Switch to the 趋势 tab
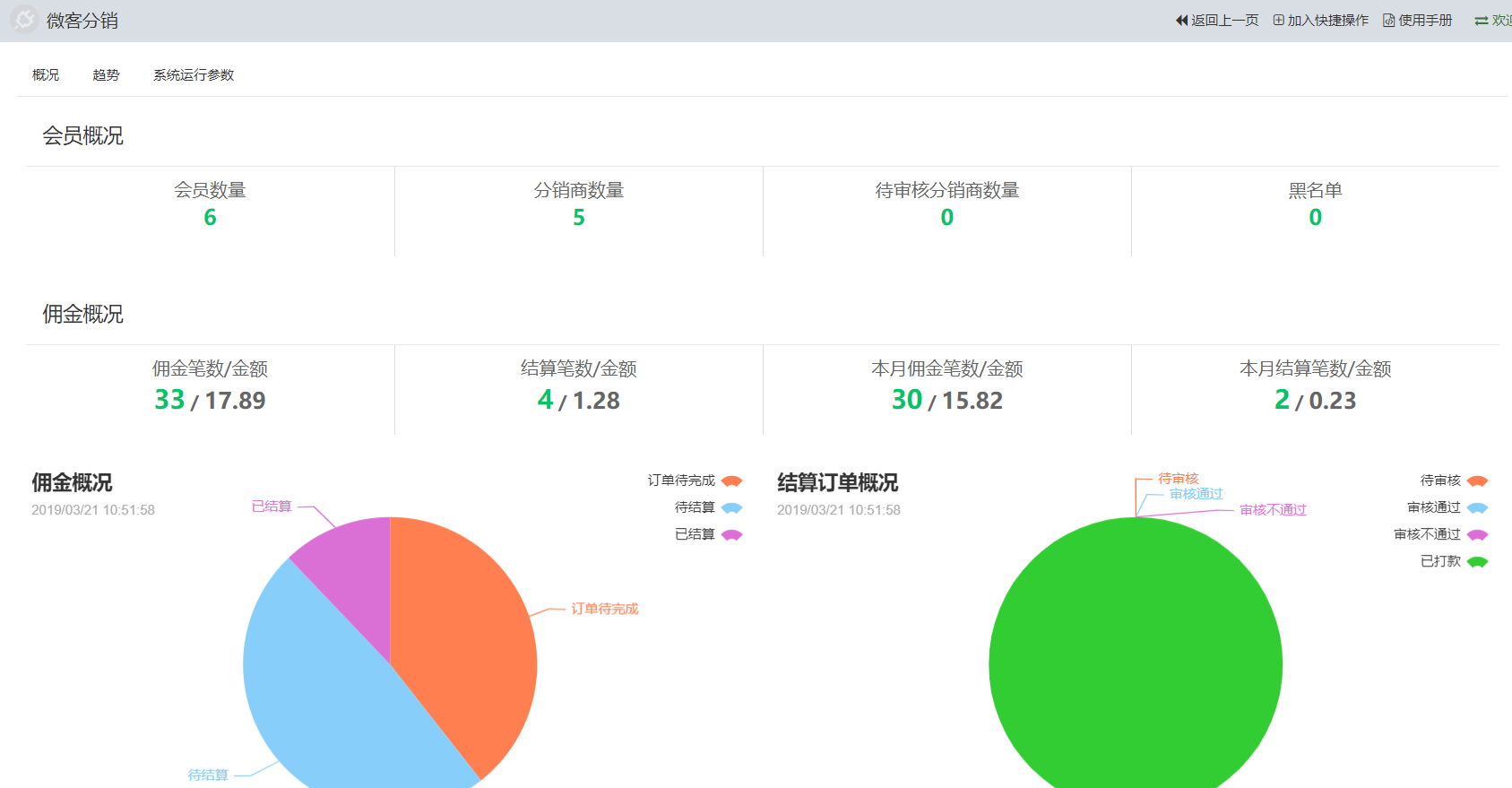Screen dimensions: 1512x788 click(106, 75)
